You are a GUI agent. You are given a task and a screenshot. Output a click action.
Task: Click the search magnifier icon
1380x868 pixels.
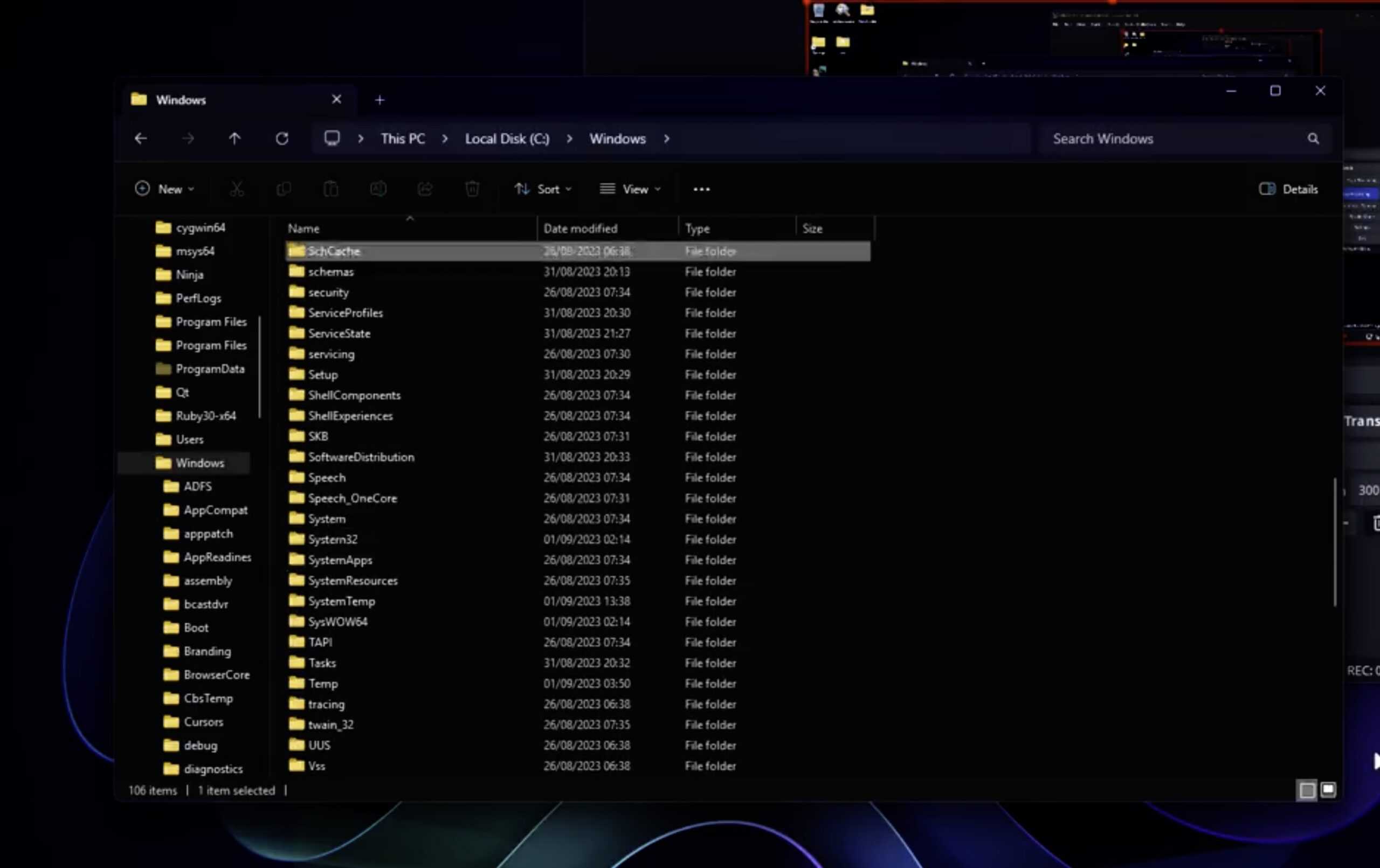1313,138
